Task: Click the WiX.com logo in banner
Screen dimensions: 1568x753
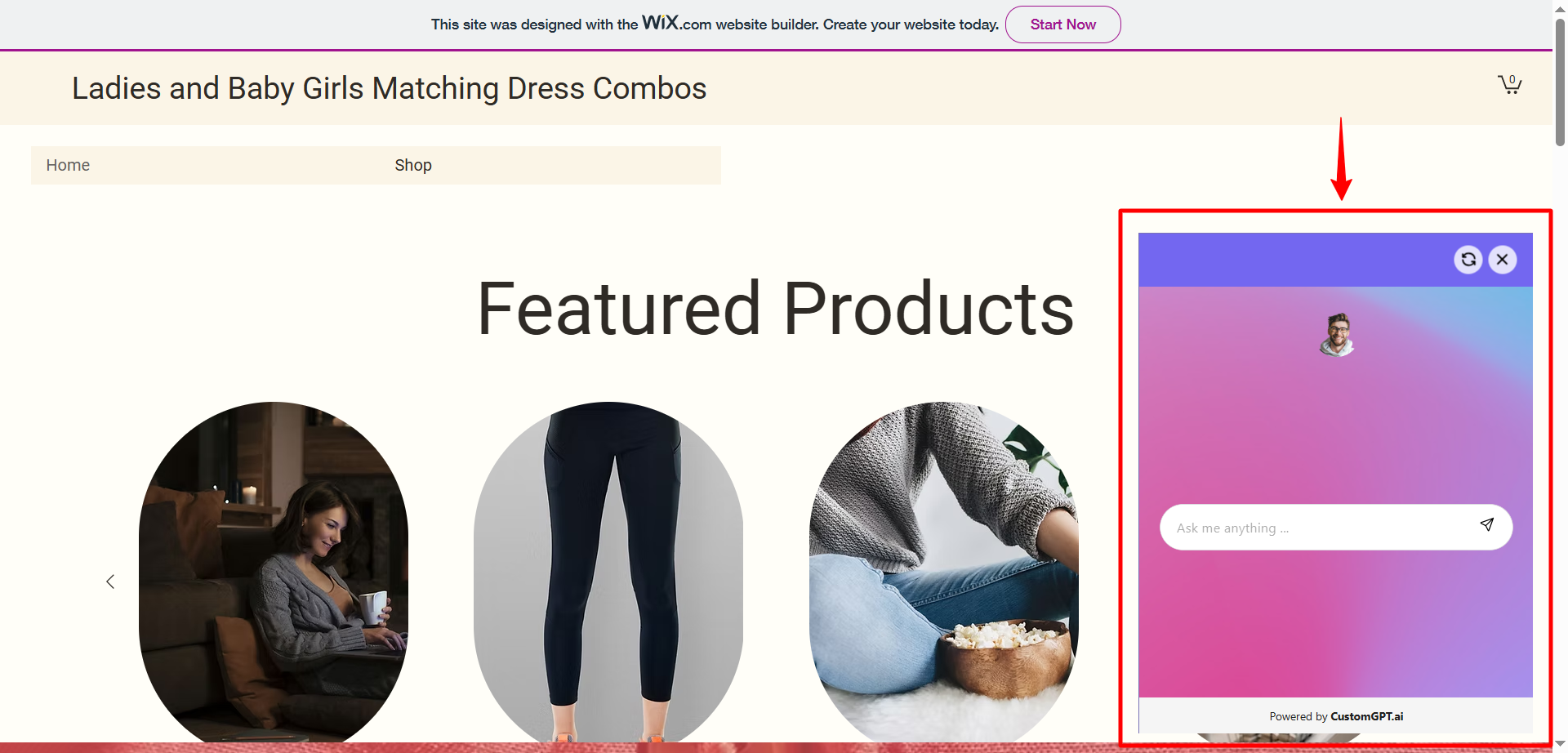Action: pyautogui.click(x=676, y=23)
